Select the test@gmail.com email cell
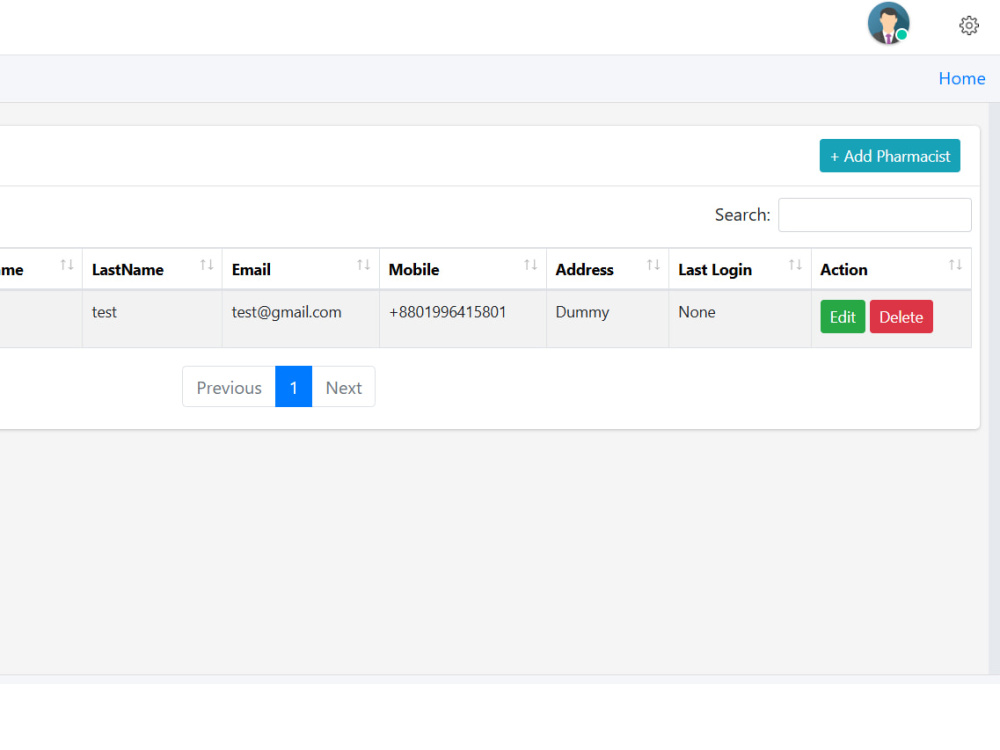Image resolution: width=1000 pixels, height=750 pixels. pos(301,319)
